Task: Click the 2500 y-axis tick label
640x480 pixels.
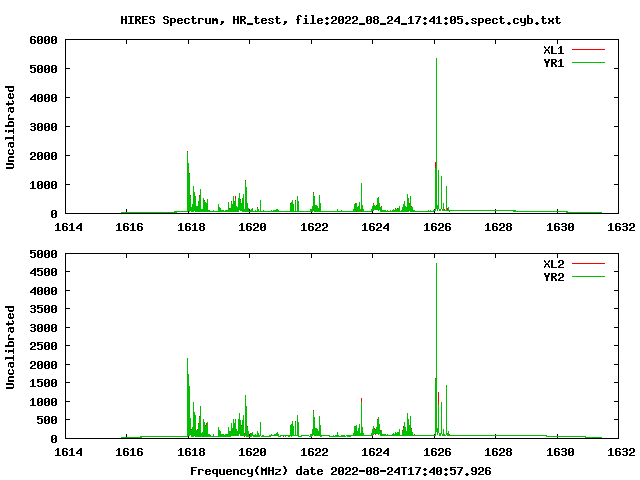Action: [x=43, y=346]
